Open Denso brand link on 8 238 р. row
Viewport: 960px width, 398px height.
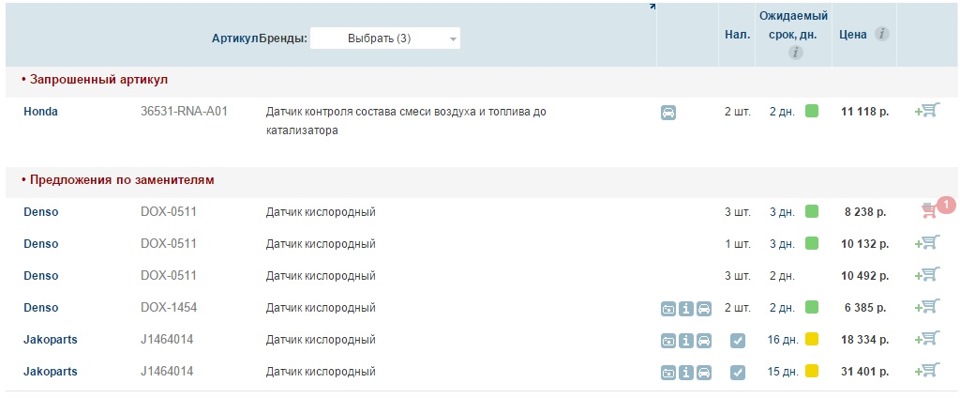point(41,212)
